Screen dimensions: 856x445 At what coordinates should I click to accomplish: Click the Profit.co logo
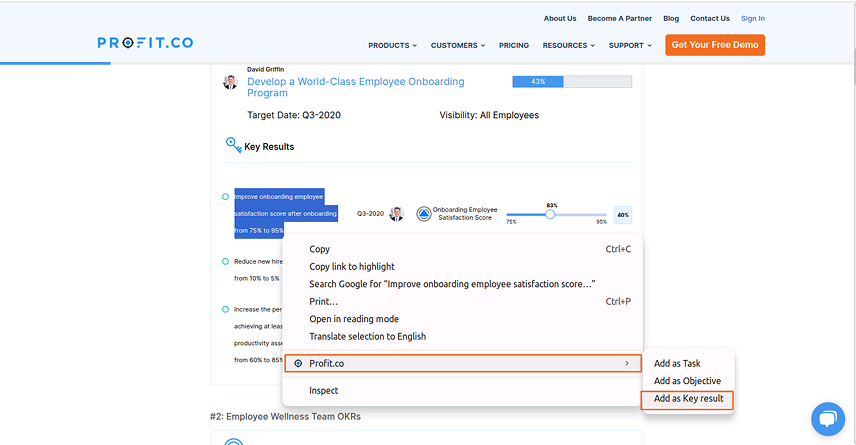(x=145, y=43)
